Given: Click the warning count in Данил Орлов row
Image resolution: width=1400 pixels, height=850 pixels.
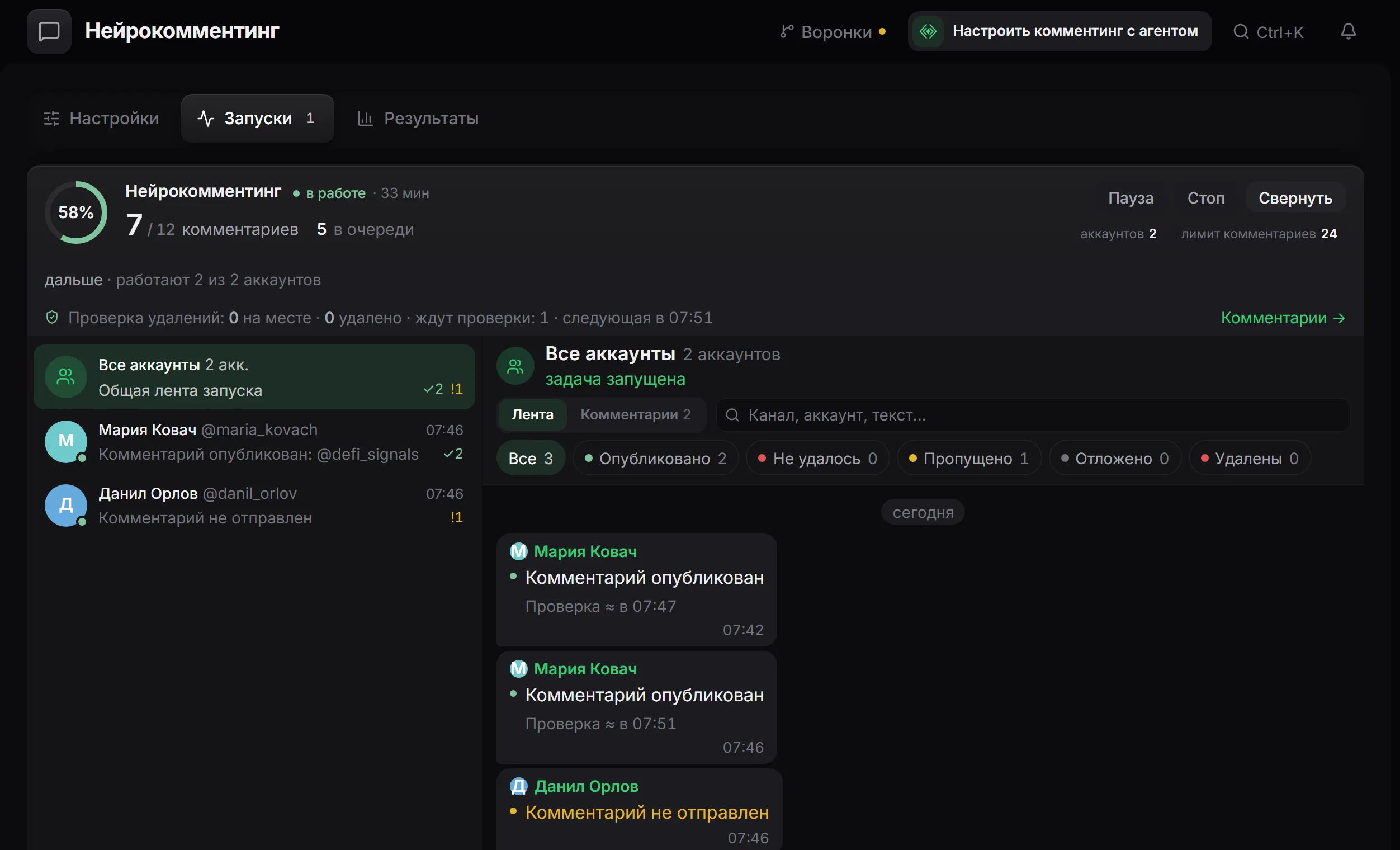Looking at the screenshot, I should click(x=456, y=518).
